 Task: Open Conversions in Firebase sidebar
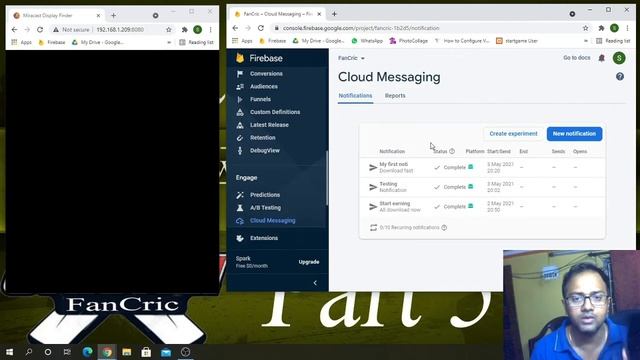tap(266, 73)
